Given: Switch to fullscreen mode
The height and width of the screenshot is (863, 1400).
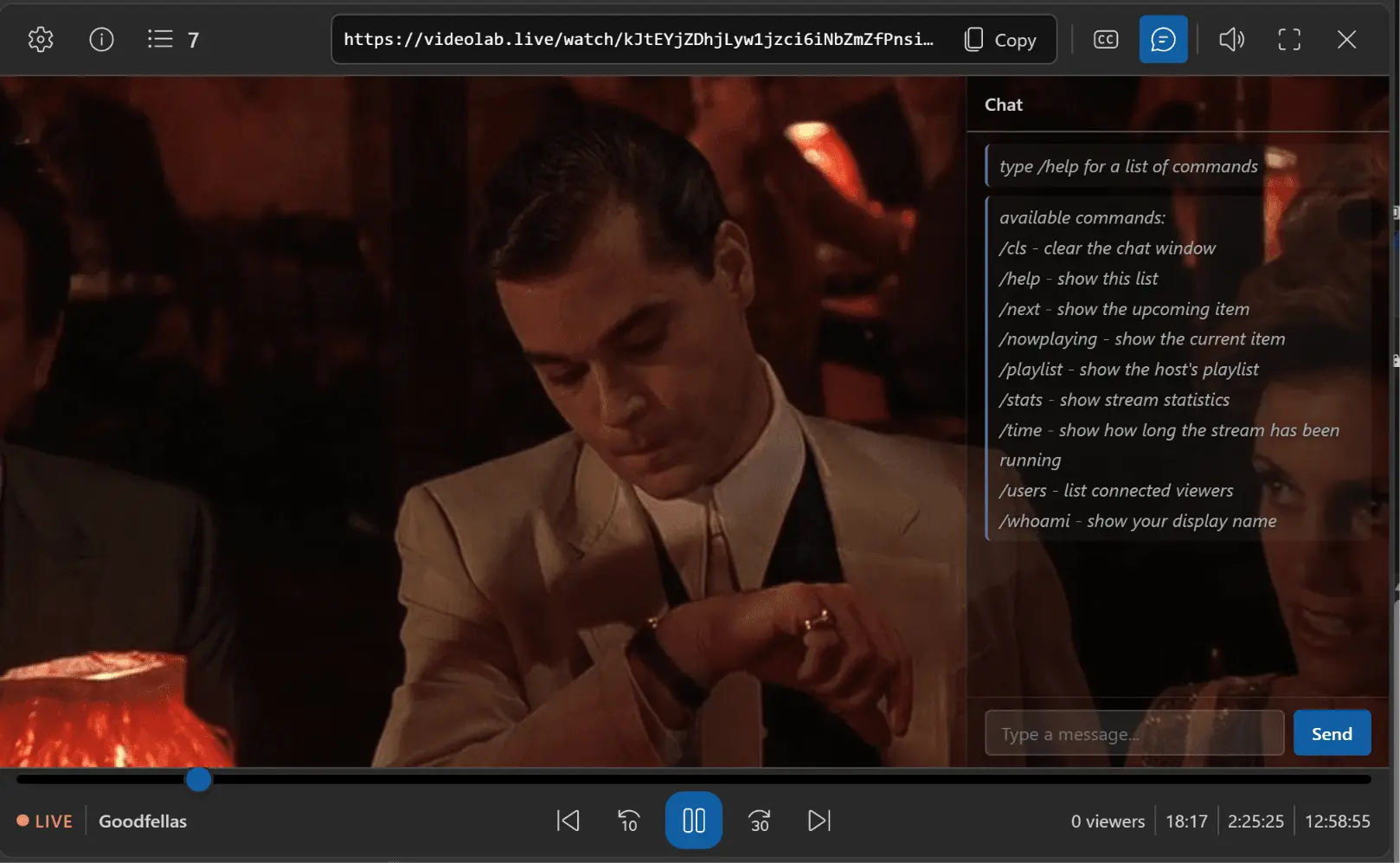Looking at the screenshot, I should pos(1289,40).
